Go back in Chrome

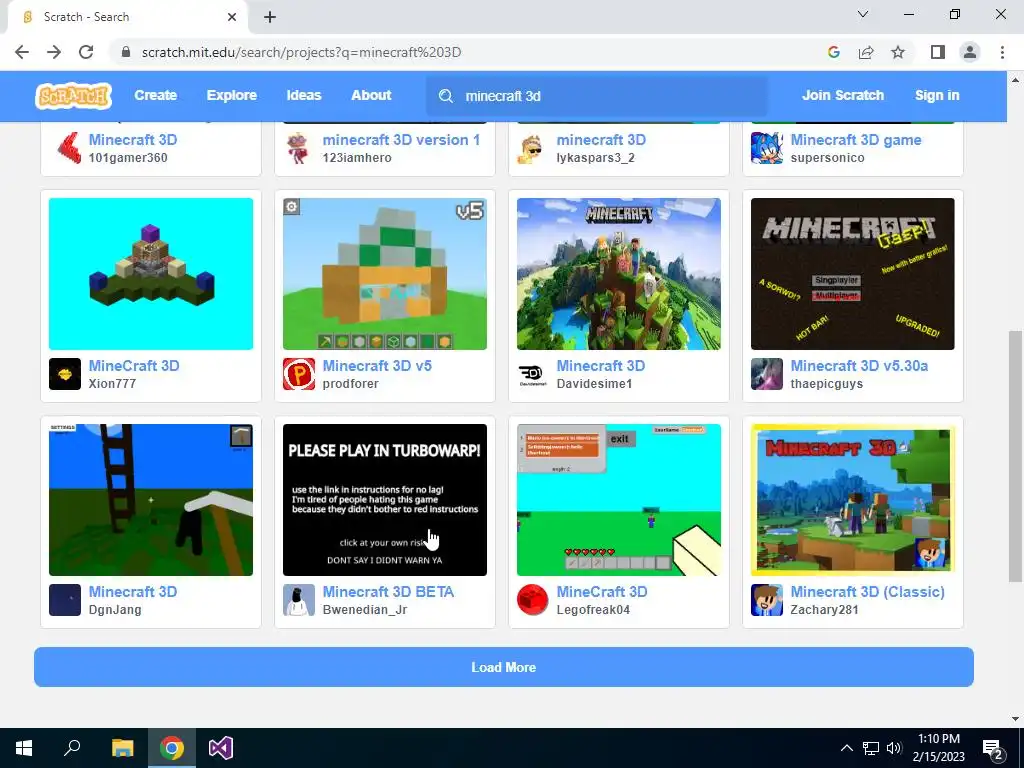tap(22, 52)
